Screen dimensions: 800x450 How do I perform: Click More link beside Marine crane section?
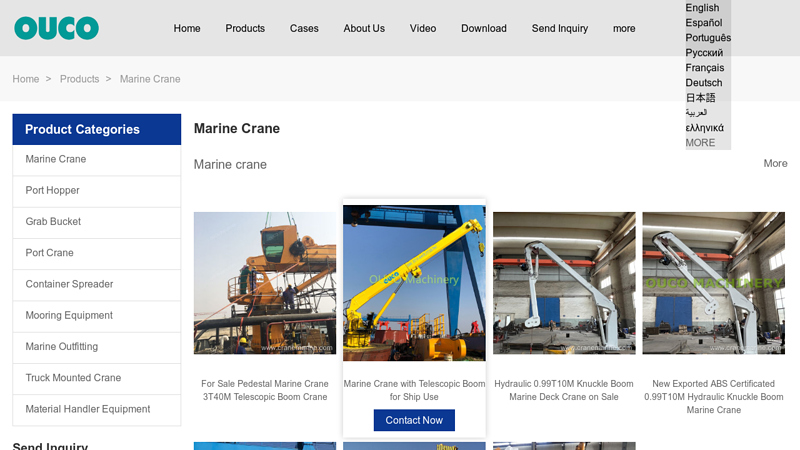[x=775, y=163]
